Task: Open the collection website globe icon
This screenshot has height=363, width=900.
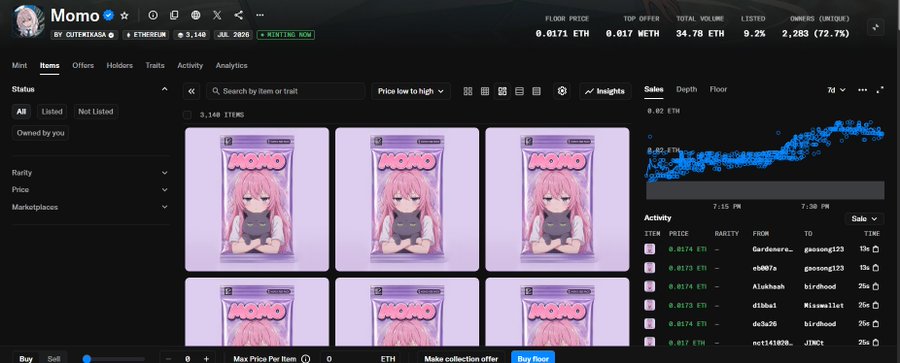Action: tap(196, 16)
